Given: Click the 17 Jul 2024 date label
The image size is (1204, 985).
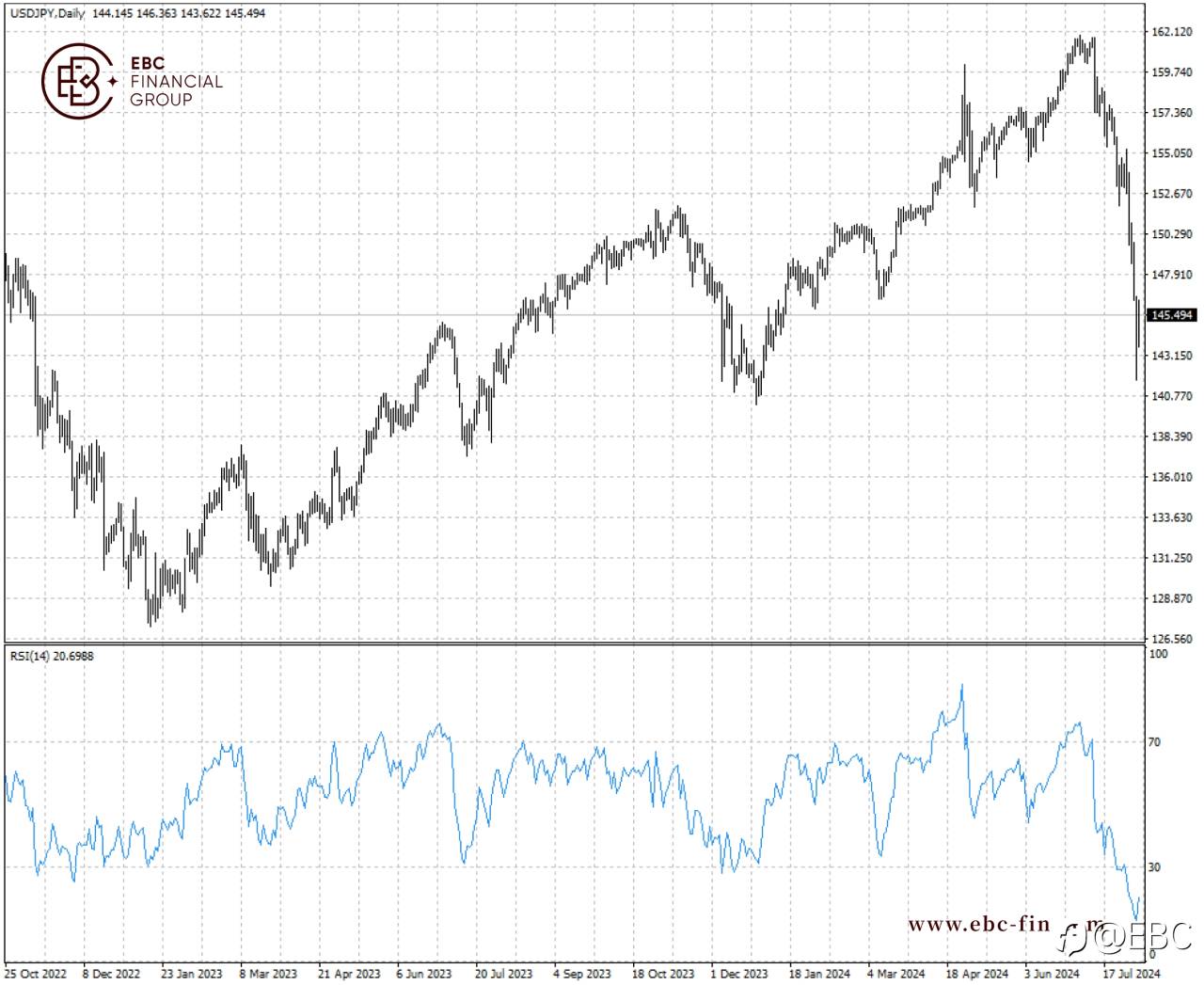Looking at the screenshot, I should tap(1133, 974).
